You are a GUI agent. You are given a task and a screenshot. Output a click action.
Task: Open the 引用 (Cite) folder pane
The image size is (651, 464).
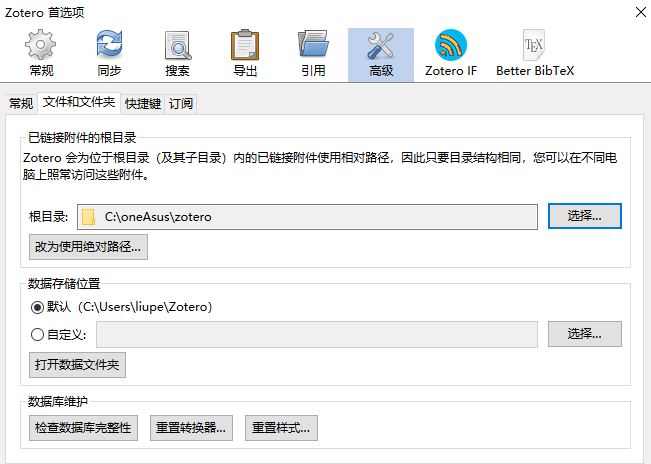(313, 54)
